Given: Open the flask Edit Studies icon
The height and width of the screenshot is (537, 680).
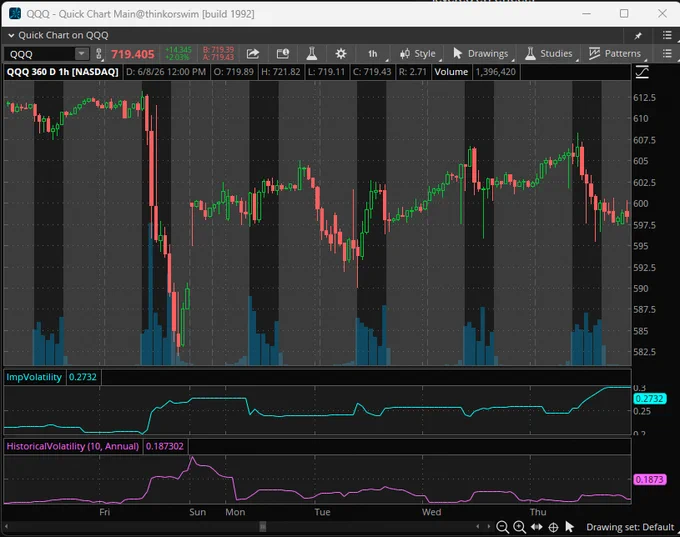Looking at the screenshot, I should pyautogui.click(x=311, y=54).
